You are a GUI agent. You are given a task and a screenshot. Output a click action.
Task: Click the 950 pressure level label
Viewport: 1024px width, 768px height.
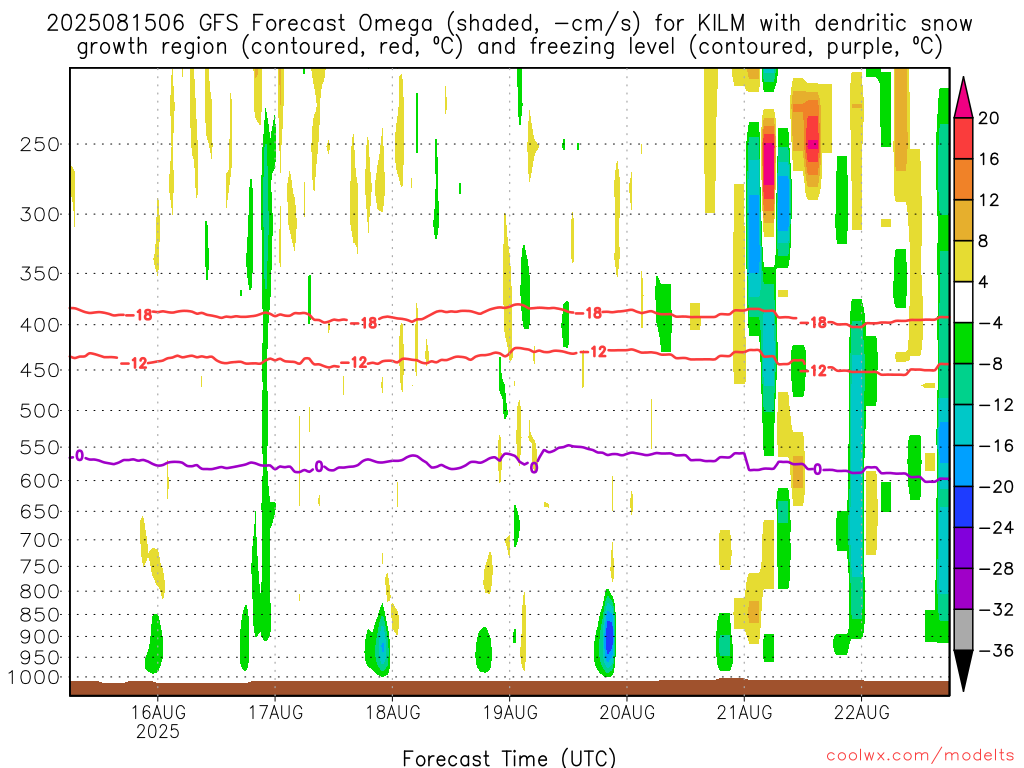click(40, 658)
